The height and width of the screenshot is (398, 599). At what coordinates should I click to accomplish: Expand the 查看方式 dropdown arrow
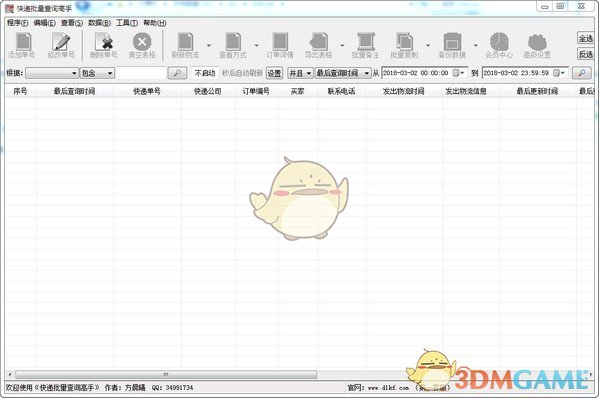[256, 45]
